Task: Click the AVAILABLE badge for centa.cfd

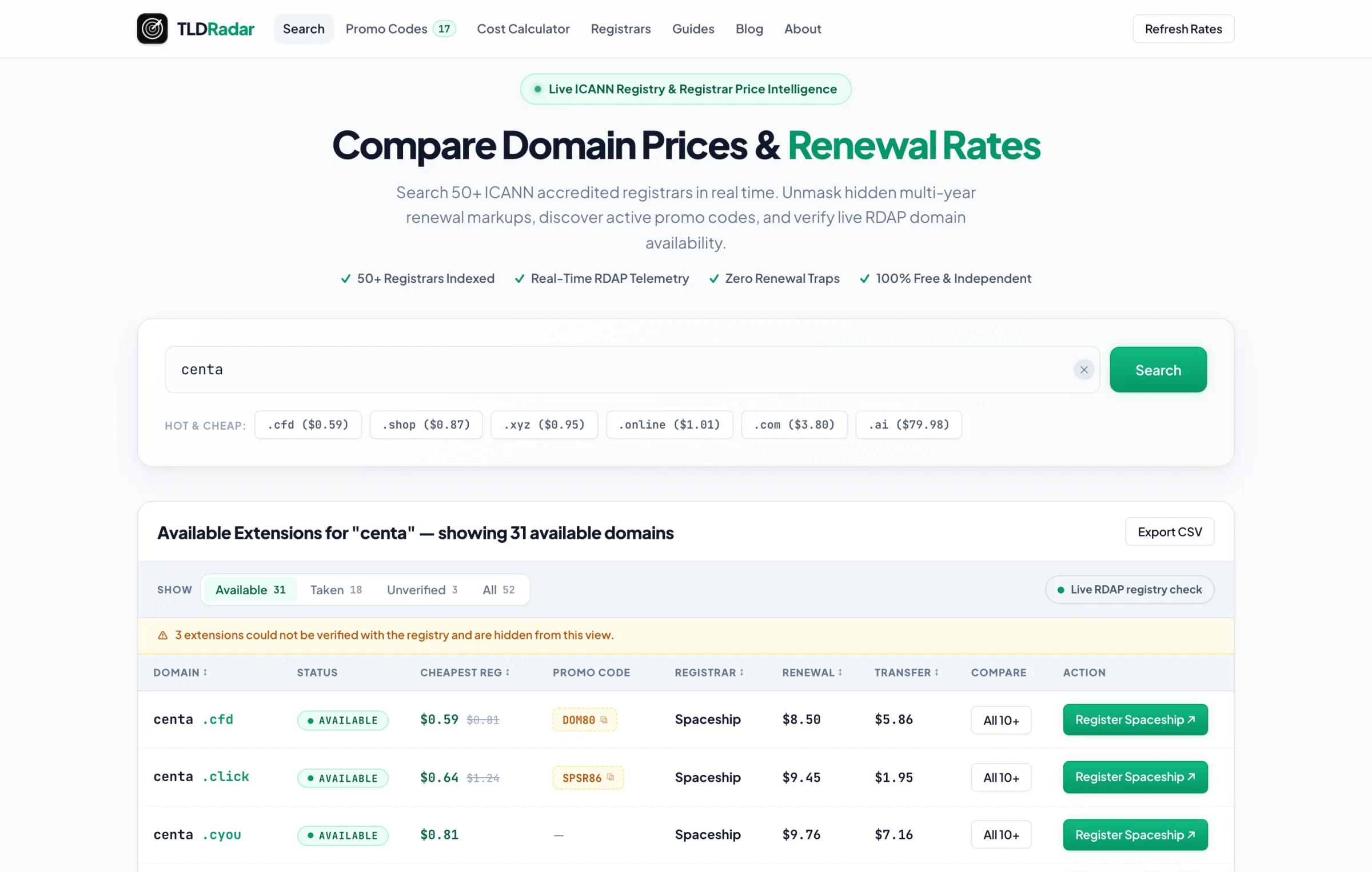Action: [x=342, y=721]
